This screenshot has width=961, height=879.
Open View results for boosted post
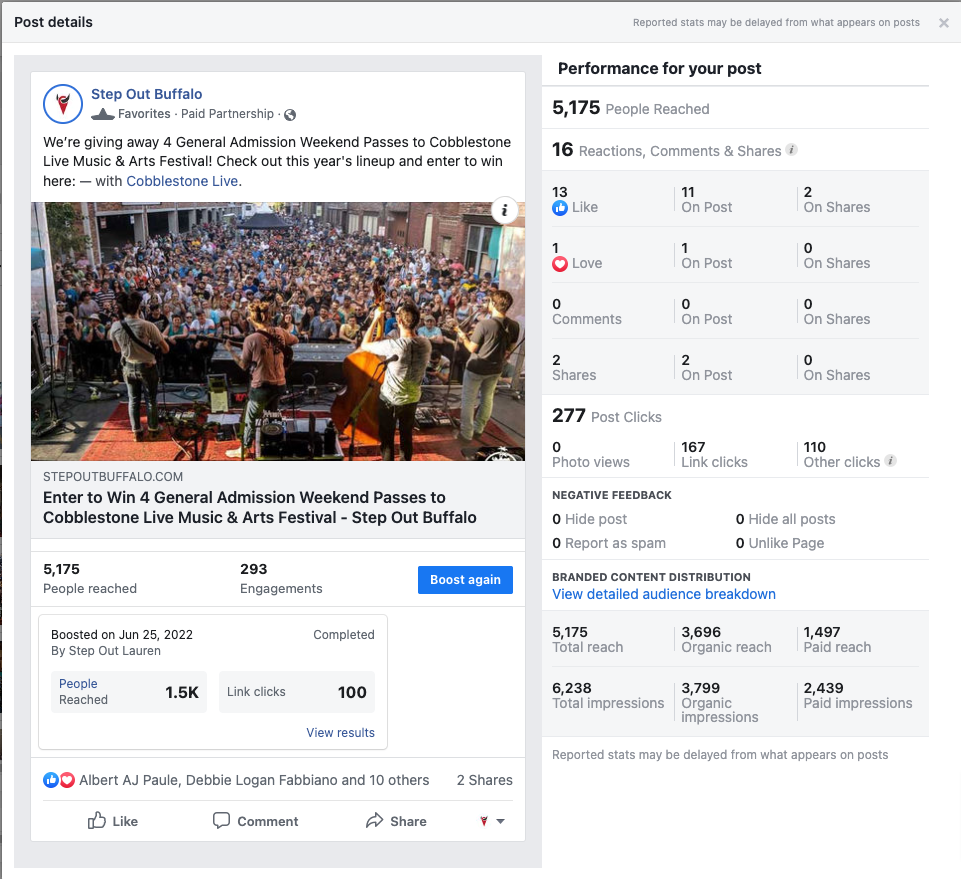point(340,732)
